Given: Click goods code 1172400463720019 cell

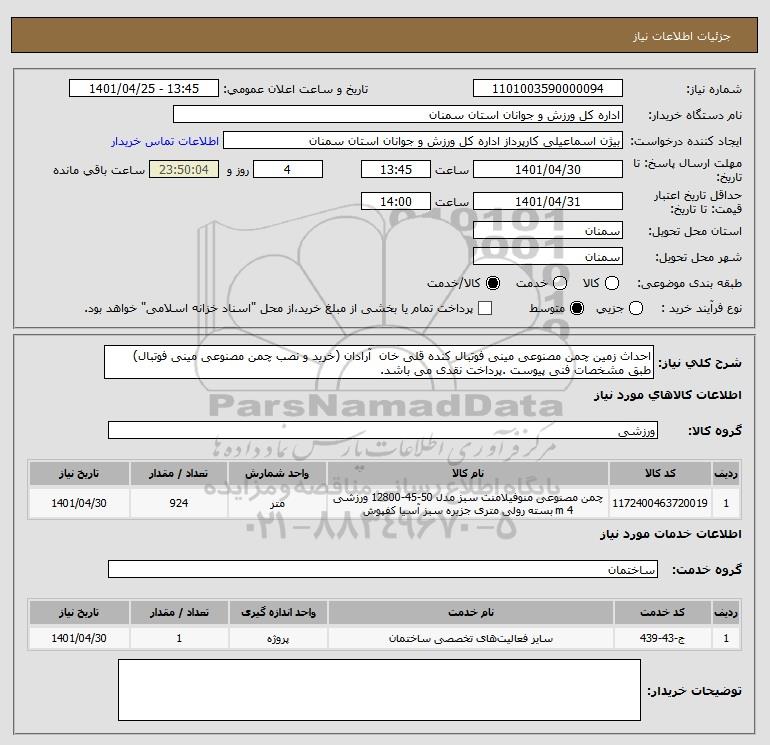Looking at the screenshot, I should coord(660,503).
